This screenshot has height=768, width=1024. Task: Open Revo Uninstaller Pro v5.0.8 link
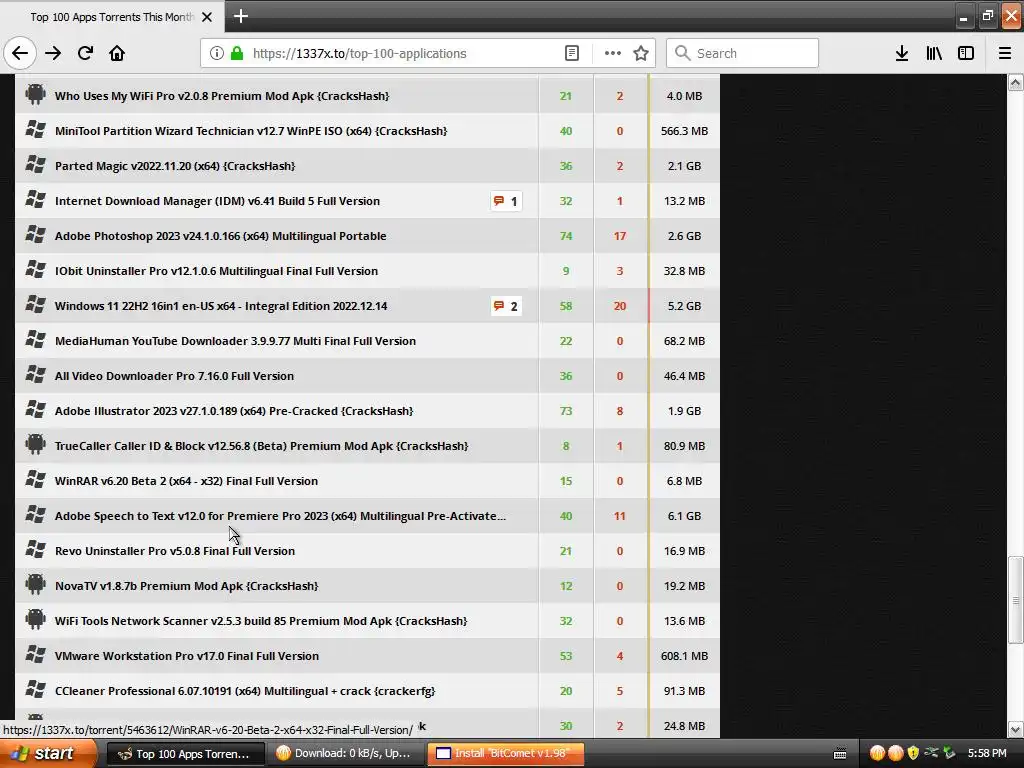pos(175,551)
